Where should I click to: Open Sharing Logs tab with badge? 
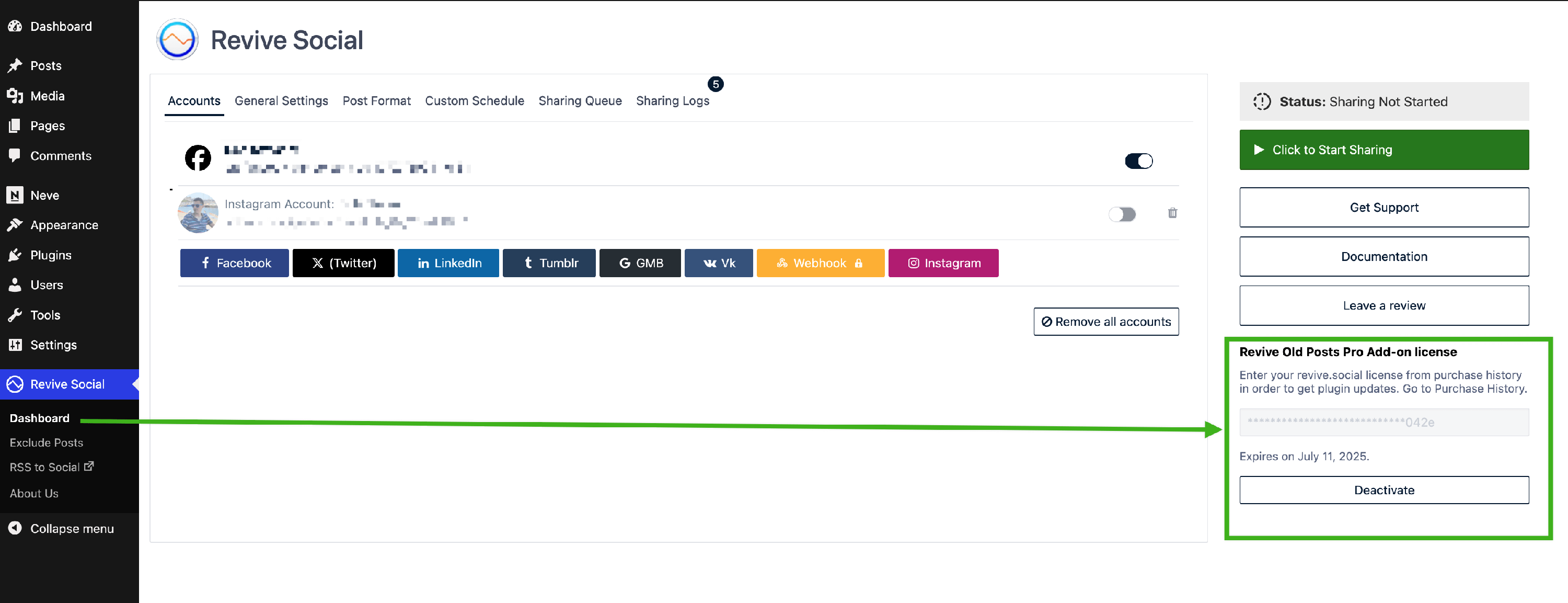click(672, 101)
